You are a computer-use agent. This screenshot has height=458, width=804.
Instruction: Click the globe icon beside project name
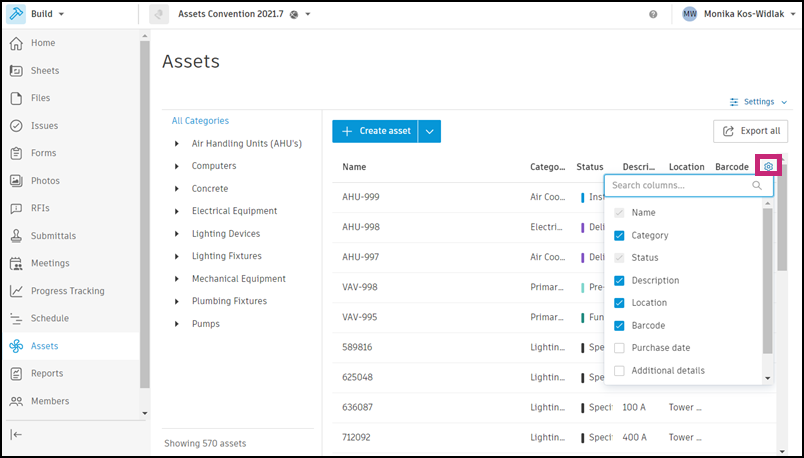tap(294, 15)
